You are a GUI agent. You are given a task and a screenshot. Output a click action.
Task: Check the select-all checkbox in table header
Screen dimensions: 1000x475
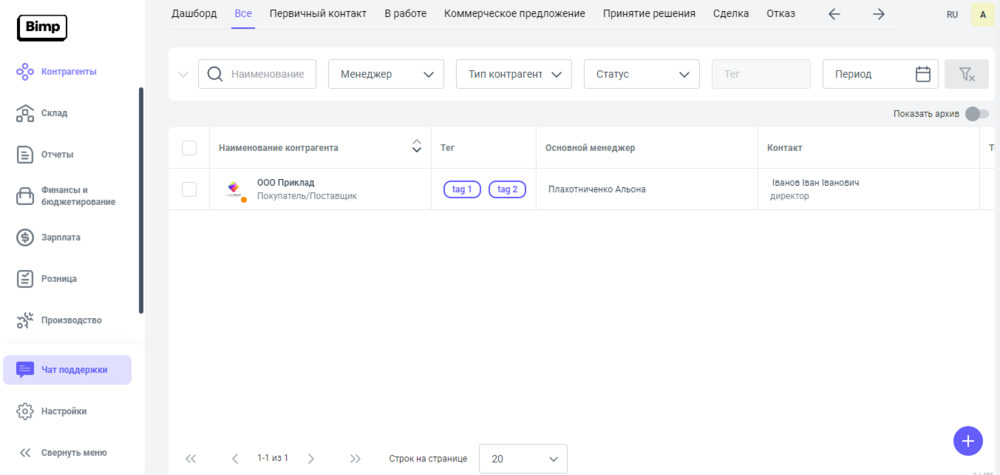click(189, 148)
